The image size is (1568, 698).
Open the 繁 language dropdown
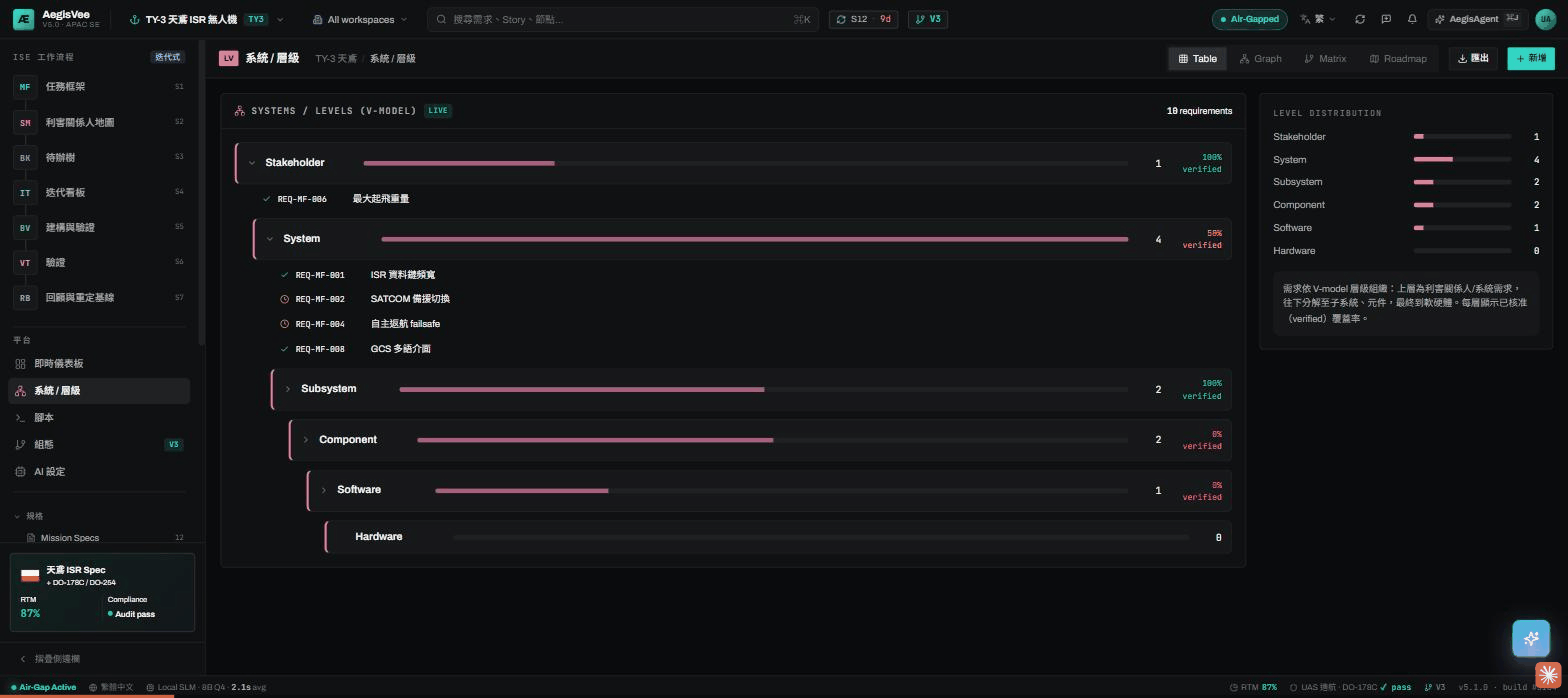[x=1318, y=19]
